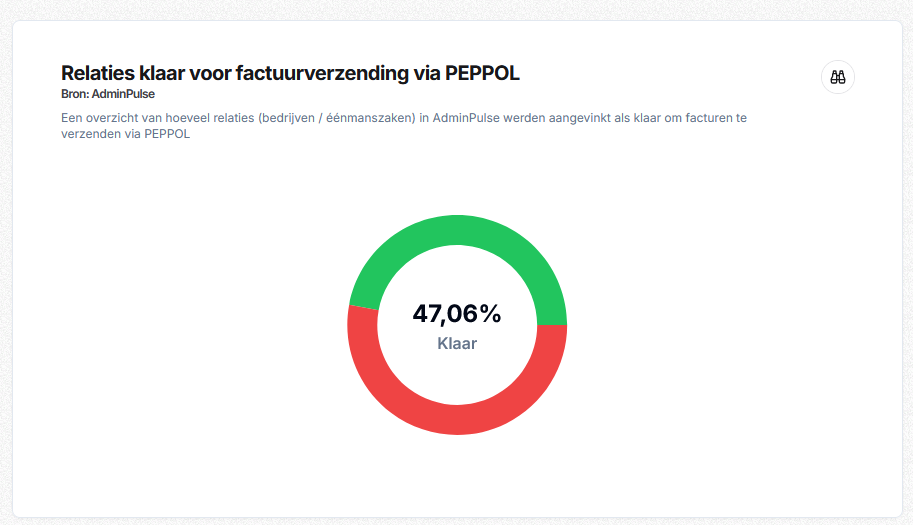Screen dimensions: 913x525
Task: Select the red segment of the donut chart
Action: click(x=457, y=416)
